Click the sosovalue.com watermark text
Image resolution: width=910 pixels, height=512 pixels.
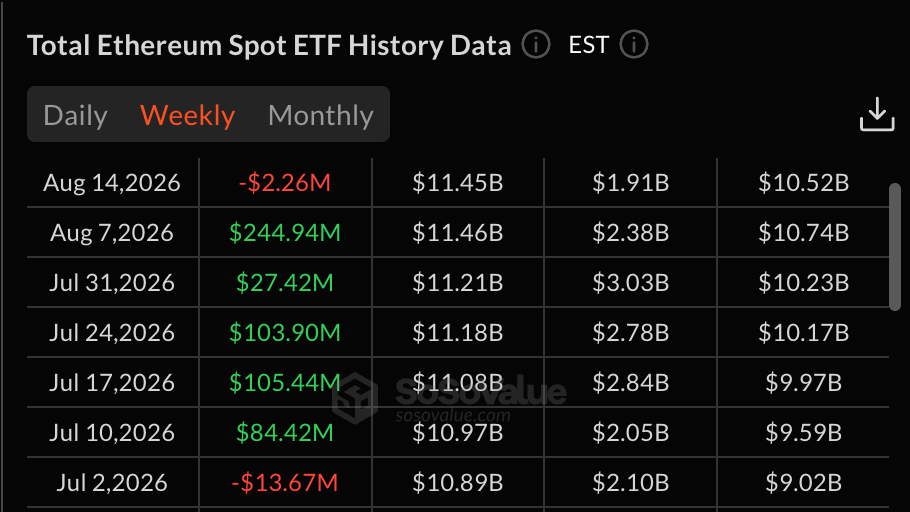453,416
